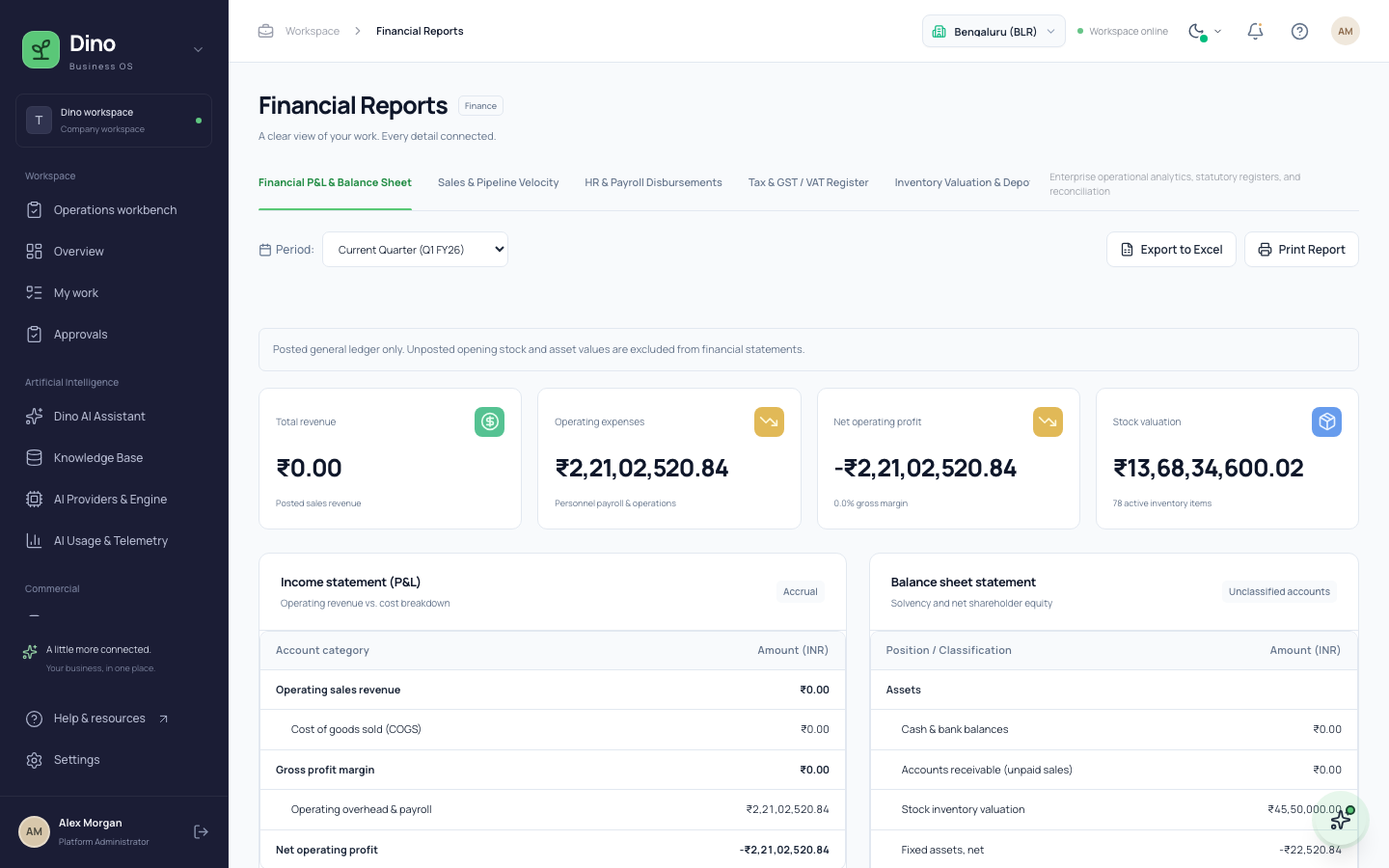
Task: Open the AM profile avatar in the header
Action: 1345,31
